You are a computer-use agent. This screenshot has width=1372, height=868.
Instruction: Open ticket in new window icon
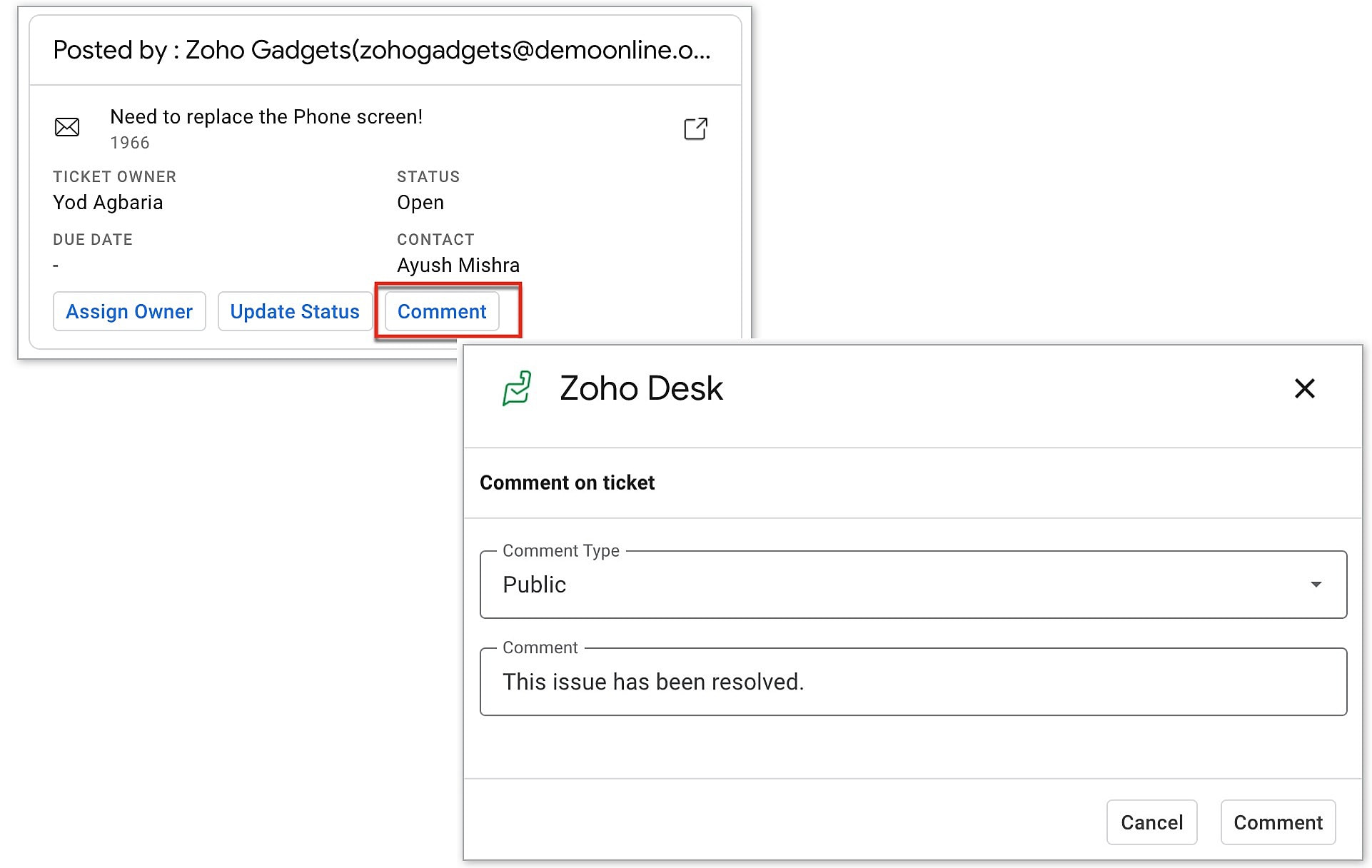pos(695,128)
